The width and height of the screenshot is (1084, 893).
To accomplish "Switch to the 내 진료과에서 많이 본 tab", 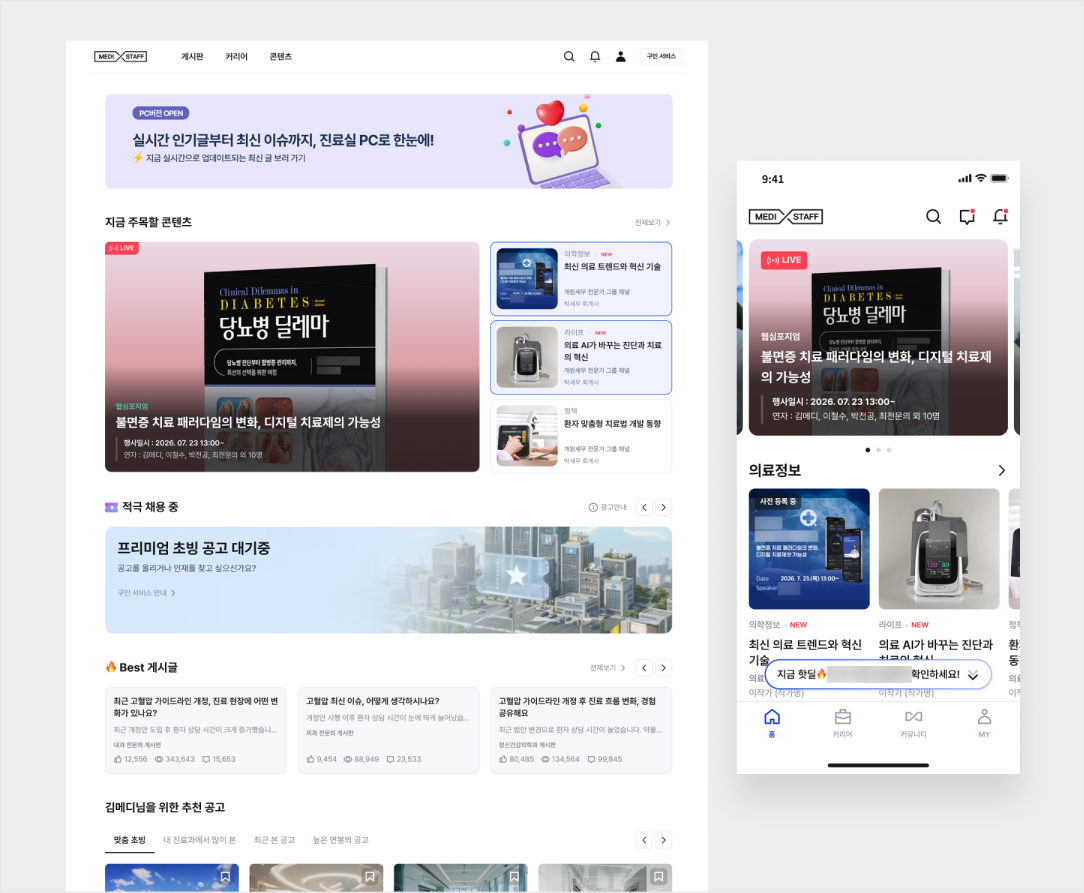I will pos(199,840).
